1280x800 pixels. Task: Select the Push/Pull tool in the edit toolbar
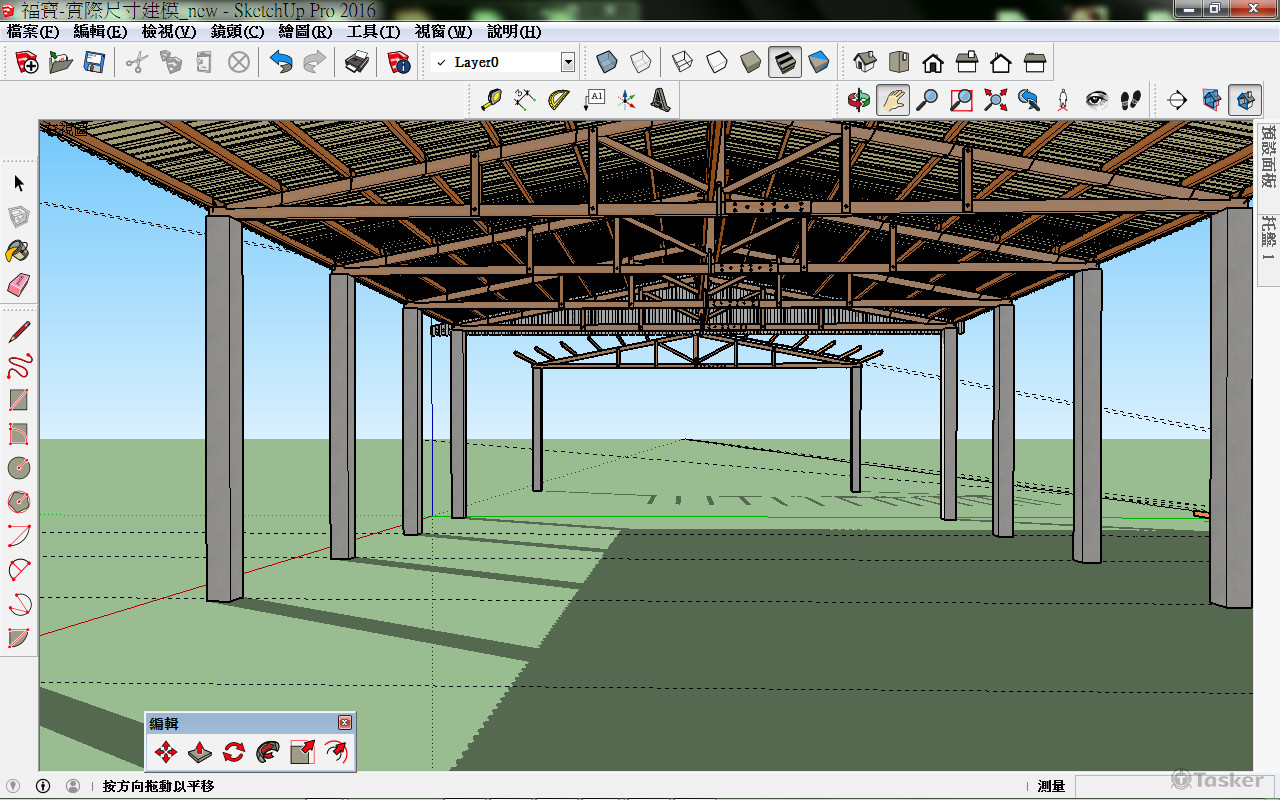200,752
